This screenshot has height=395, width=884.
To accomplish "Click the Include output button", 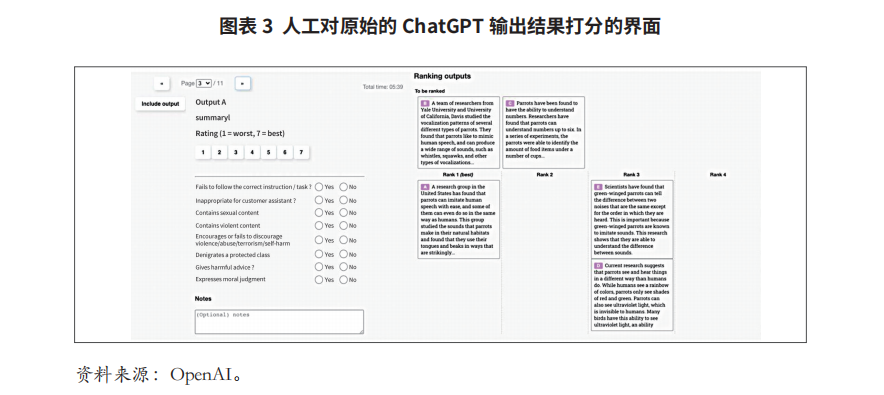I will (160, 104).
